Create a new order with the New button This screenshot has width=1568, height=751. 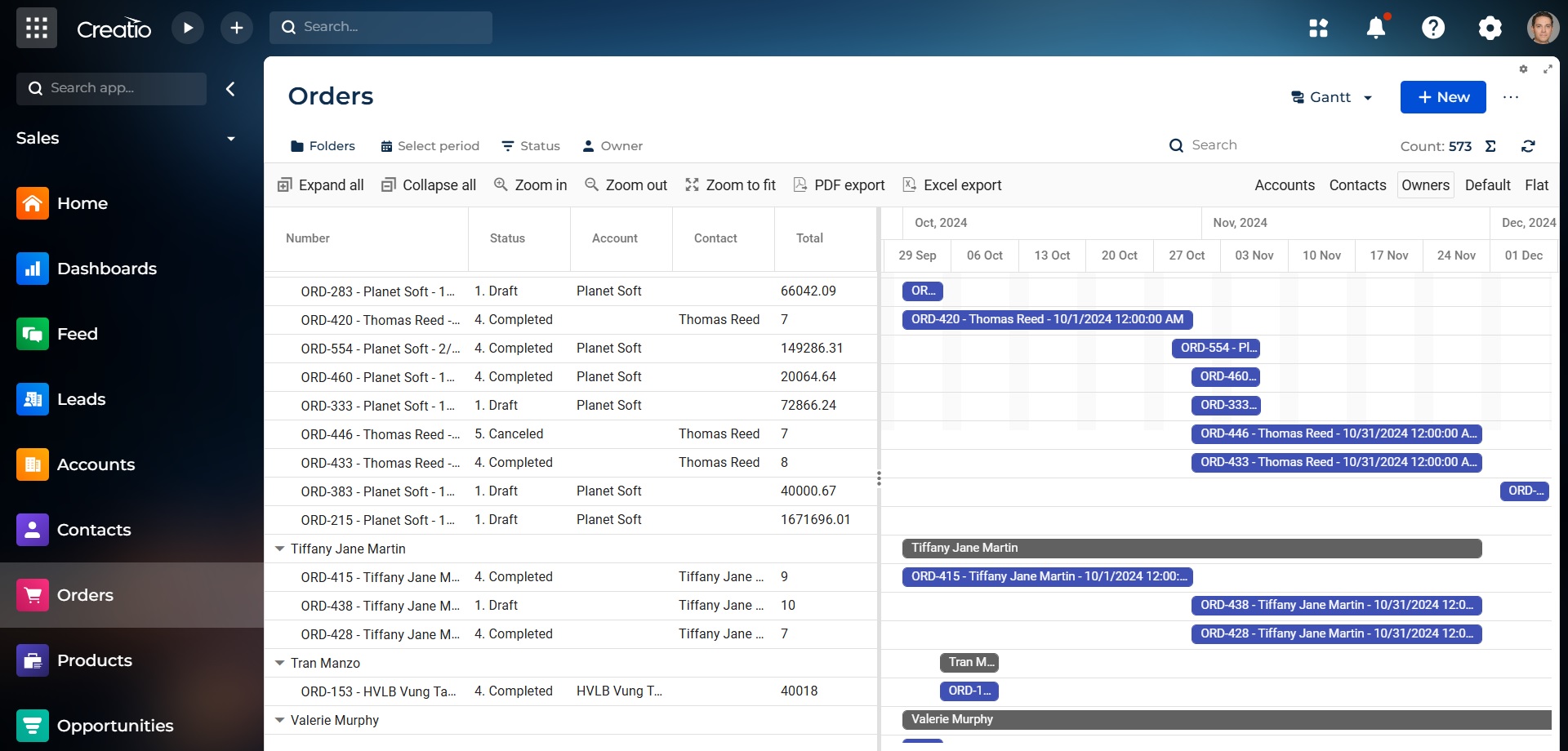pyautogui.click(x=1442, y=97)
